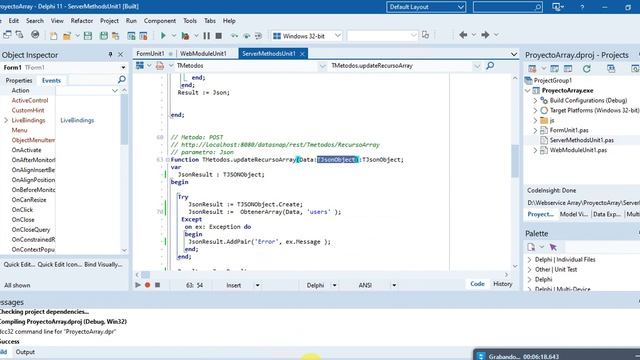
Task: Click the magnifier icon beside the method combo
Action: pos(490,65)
